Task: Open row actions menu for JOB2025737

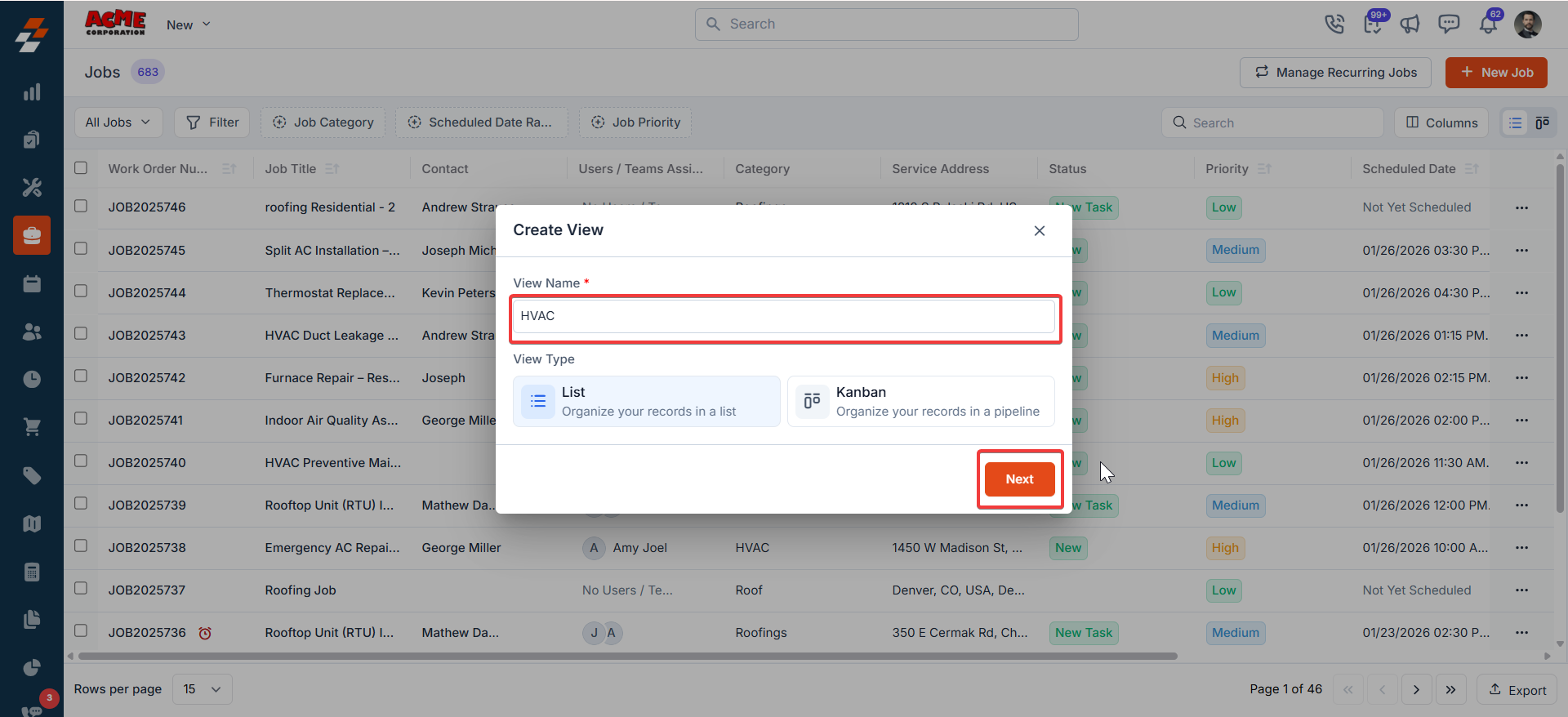Action: click(1521, 590)
